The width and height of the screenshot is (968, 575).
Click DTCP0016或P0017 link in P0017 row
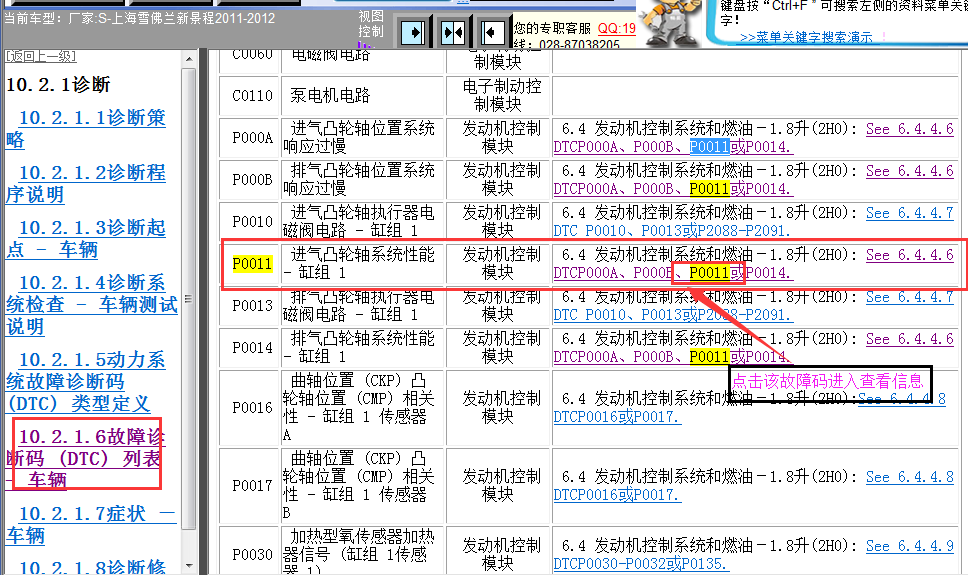click(x=617, y=495)
